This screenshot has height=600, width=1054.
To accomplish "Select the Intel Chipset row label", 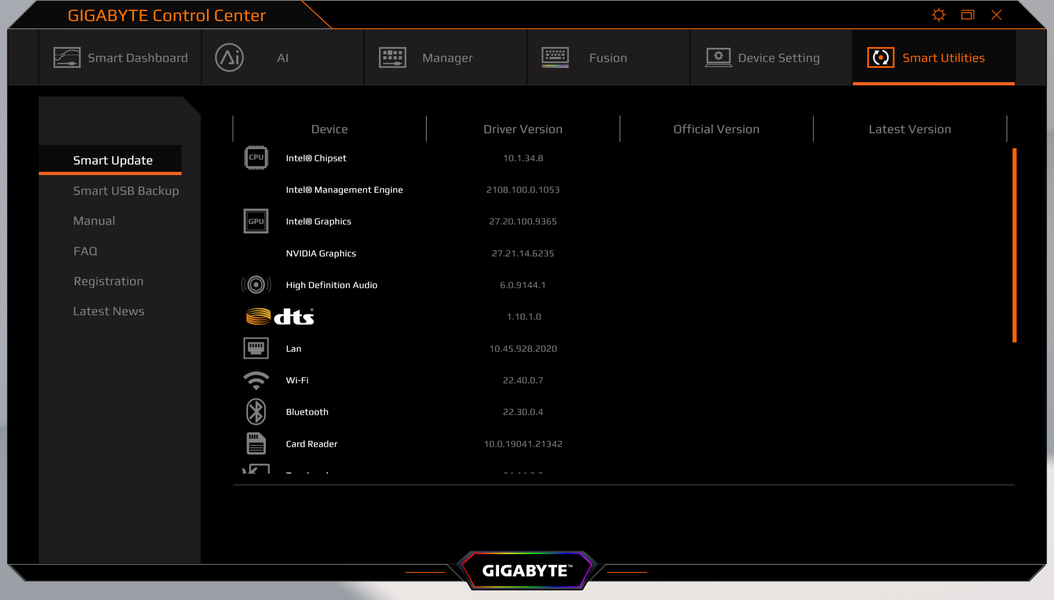I will (x=316, y=159).
